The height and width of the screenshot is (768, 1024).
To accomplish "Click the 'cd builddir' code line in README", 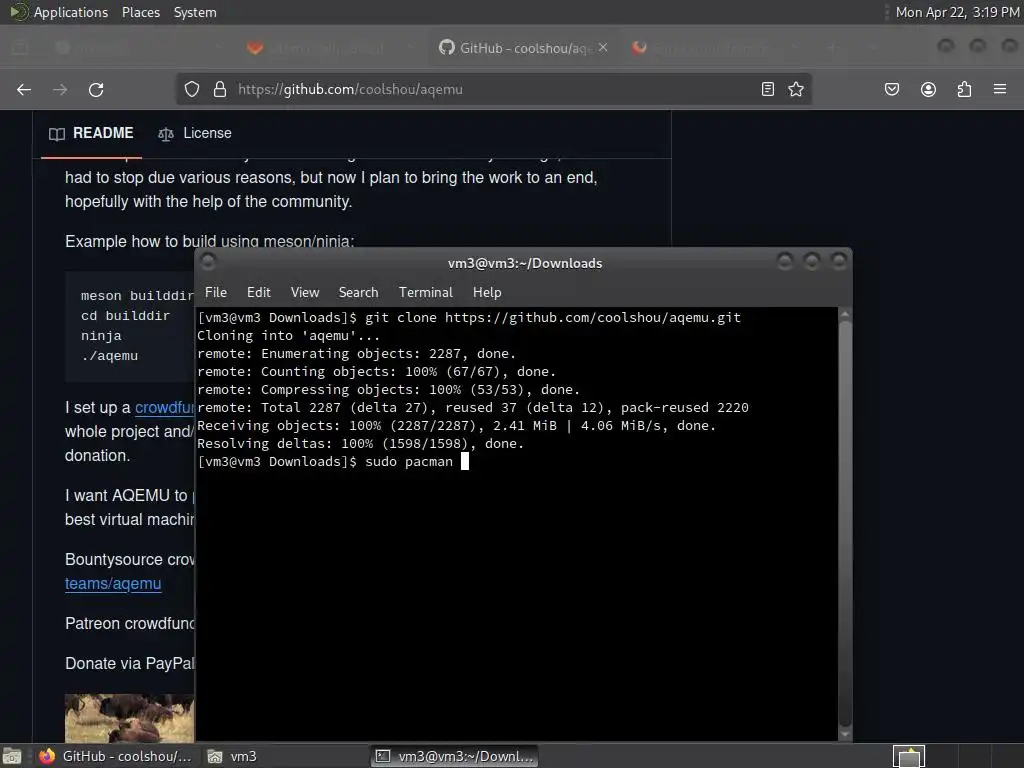I will tap(125, 316).
